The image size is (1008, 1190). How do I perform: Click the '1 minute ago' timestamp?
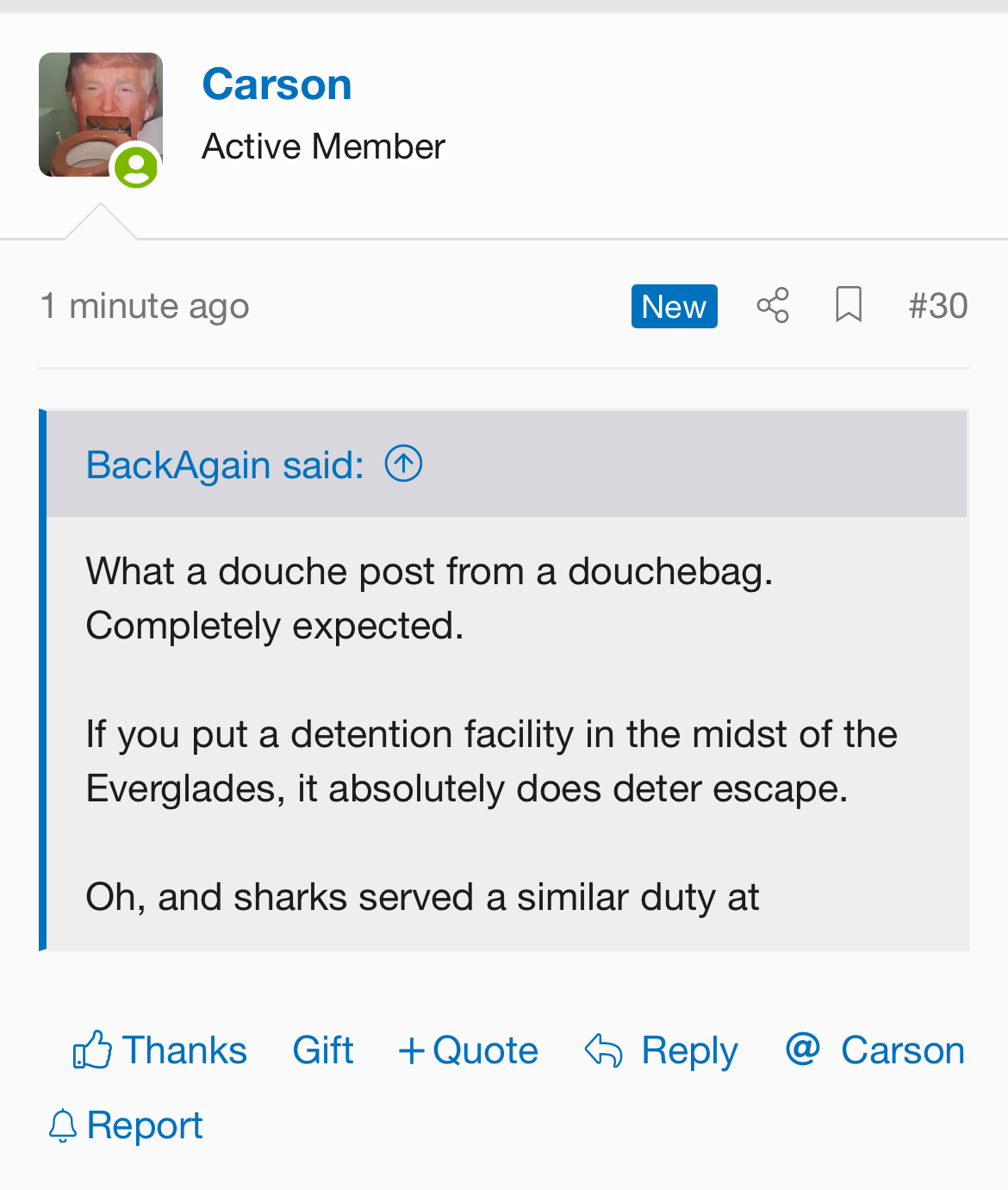point(145,306)
